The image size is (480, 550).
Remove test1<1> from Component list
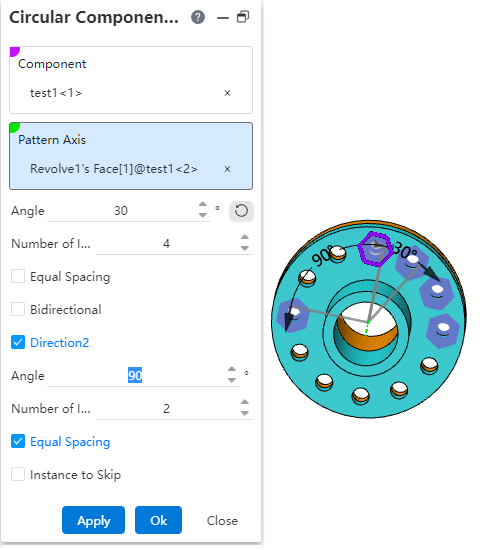(227, 93)
